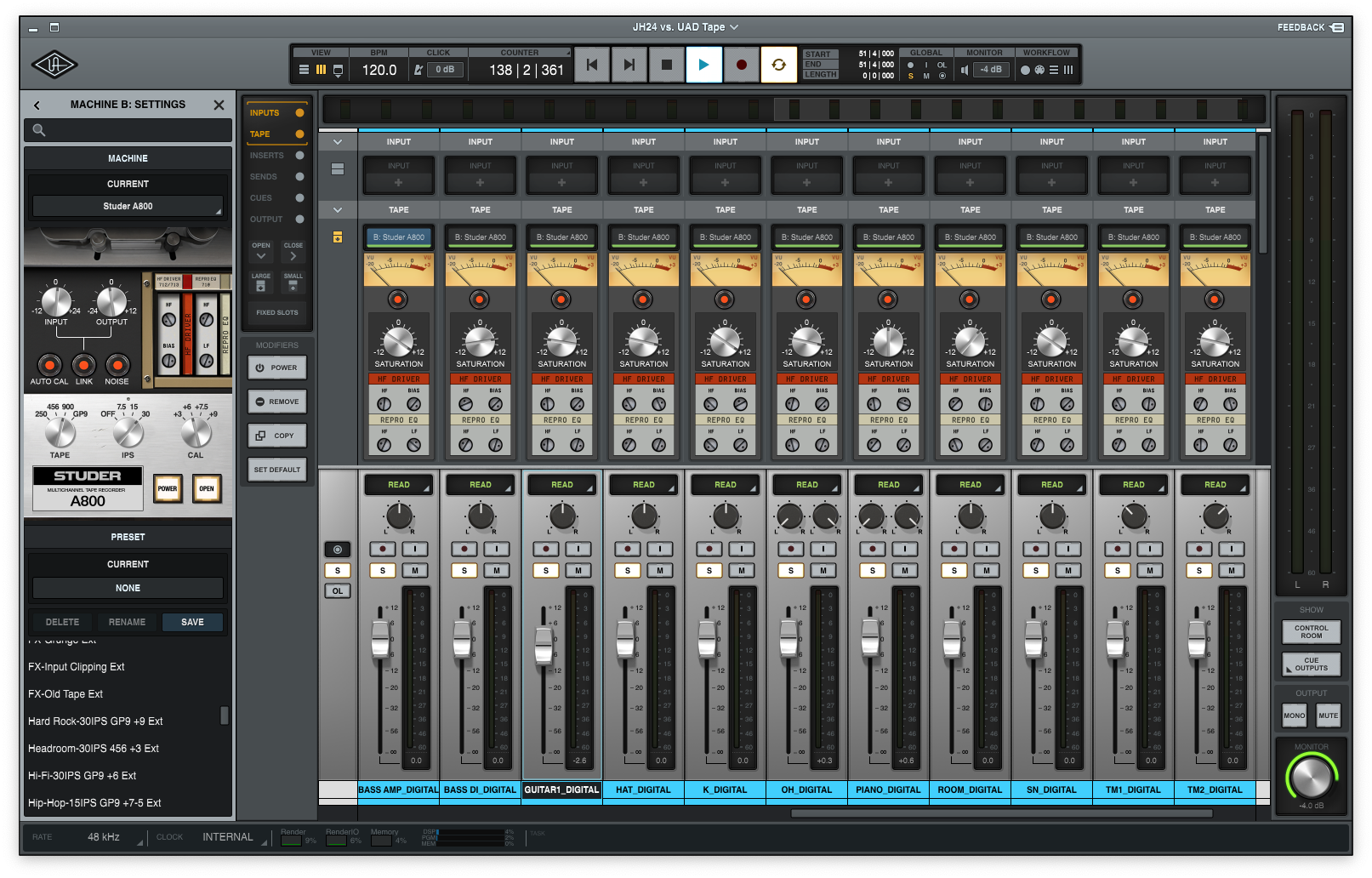Arm recording with the transport record button

741,65
